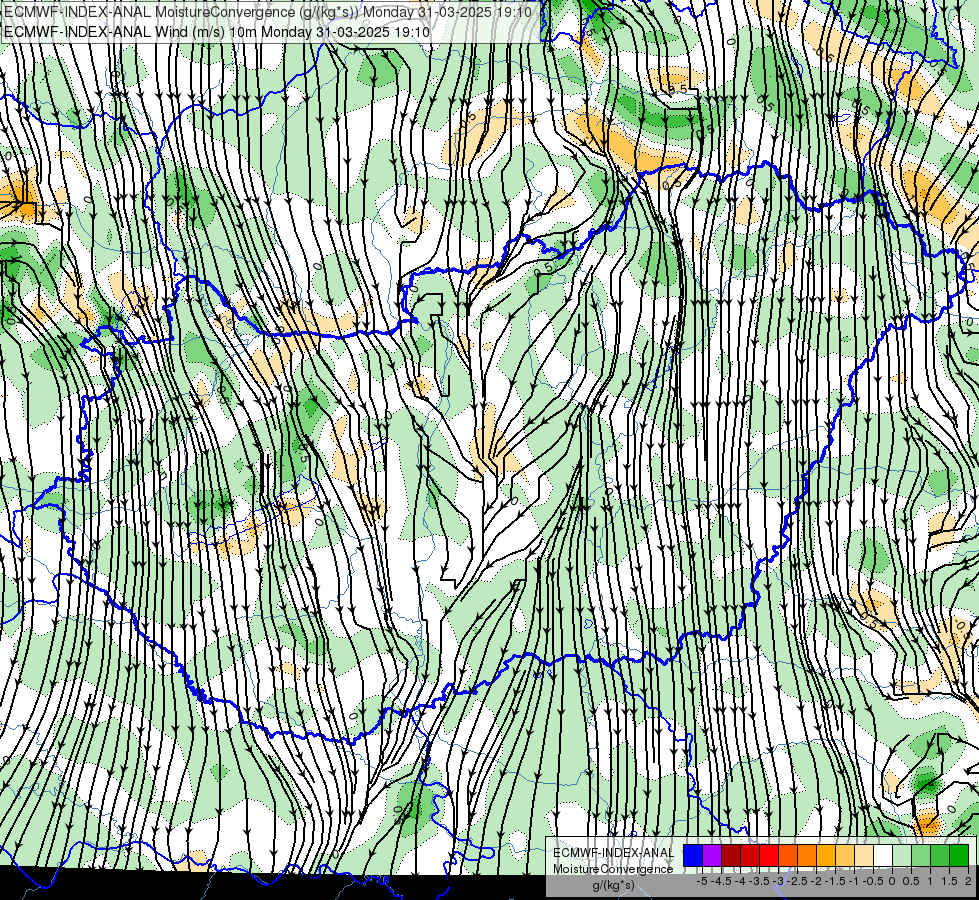
Task: Click the 'Wind (m/s) 10m' title line
Action: pos(217,31)
